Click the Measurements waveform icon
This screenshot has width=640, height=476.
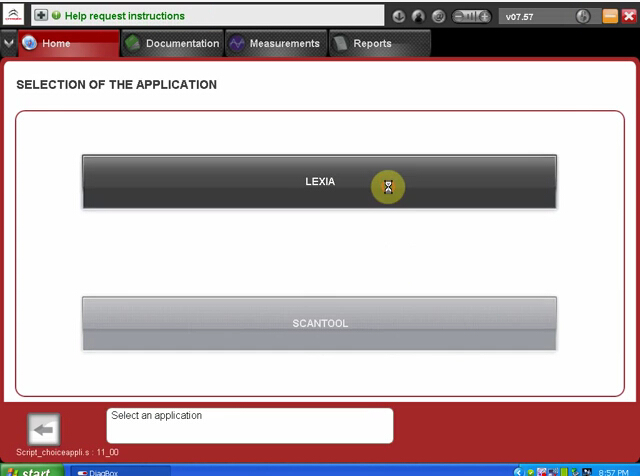click(237, 43)
